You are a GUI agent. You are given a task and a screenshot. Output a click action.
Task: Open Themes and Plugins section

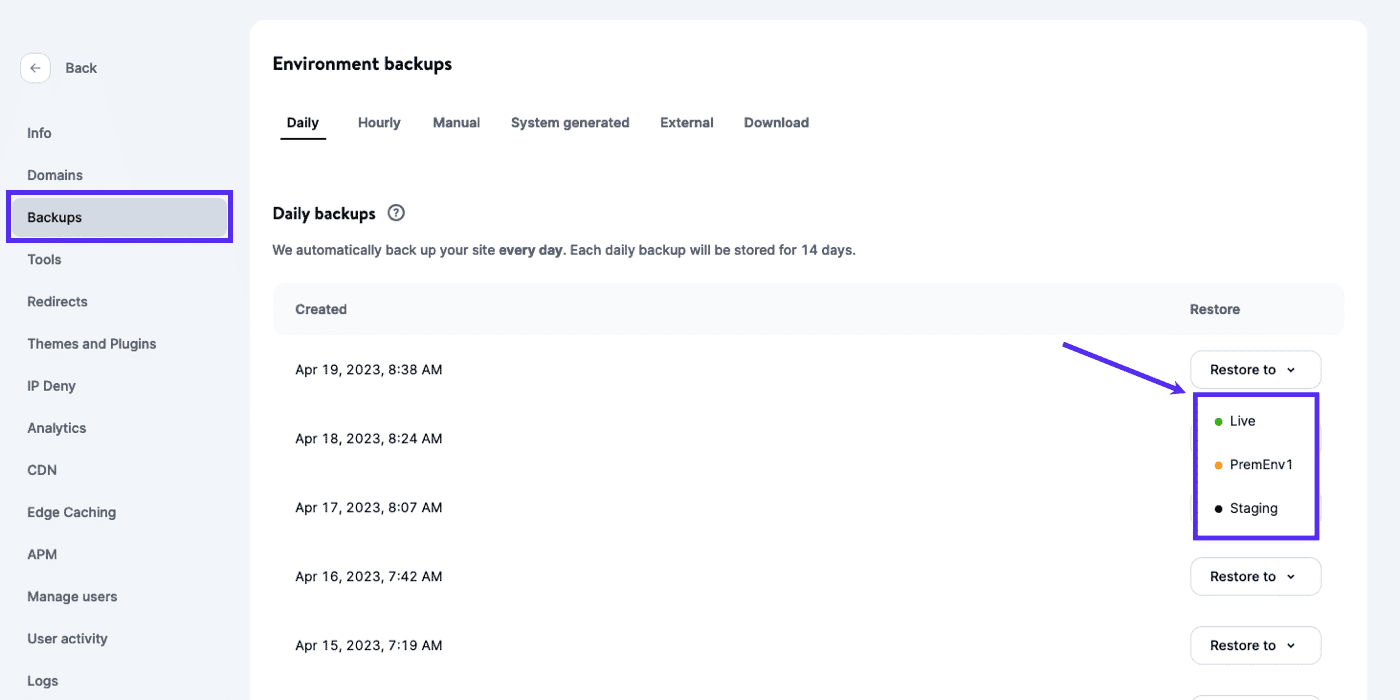[x=91, y=343]
